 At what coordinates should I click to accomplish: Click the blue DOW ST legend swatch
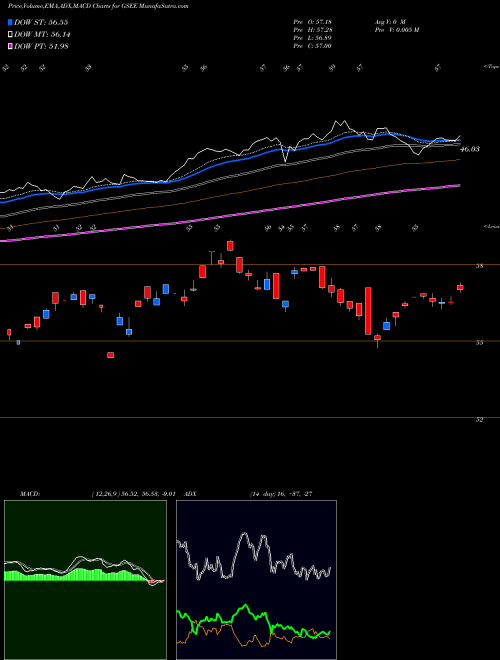click(x=10, y=22)
